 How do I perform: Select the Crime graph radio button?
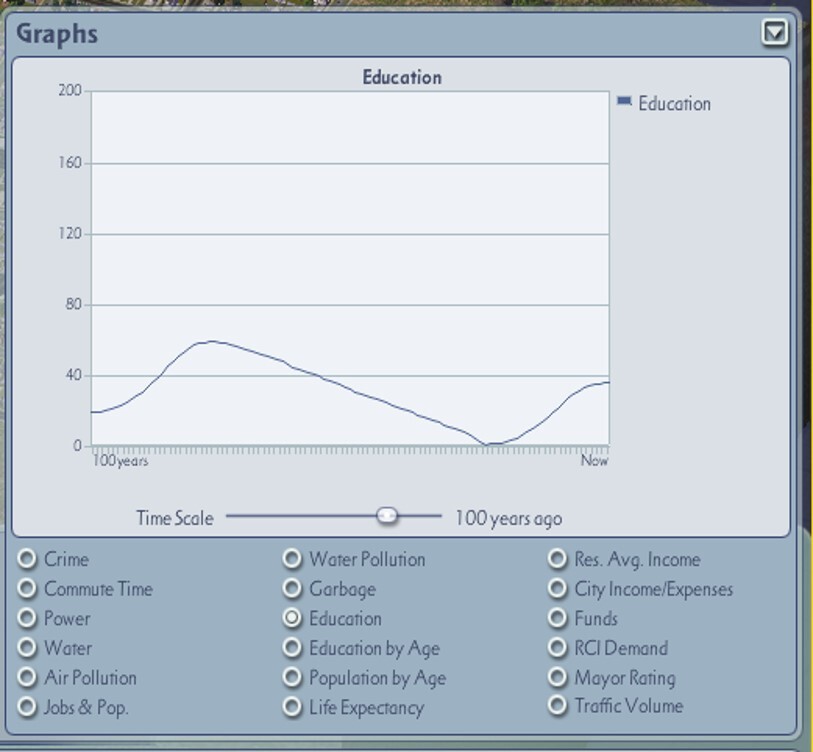pos(28,559)
